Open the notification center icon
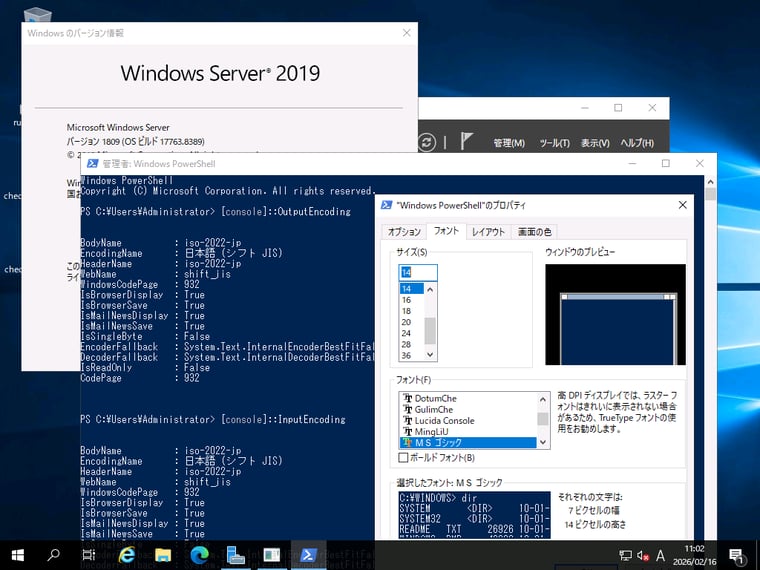Screen dimensions: 760x570 click(x=737, y=556)
